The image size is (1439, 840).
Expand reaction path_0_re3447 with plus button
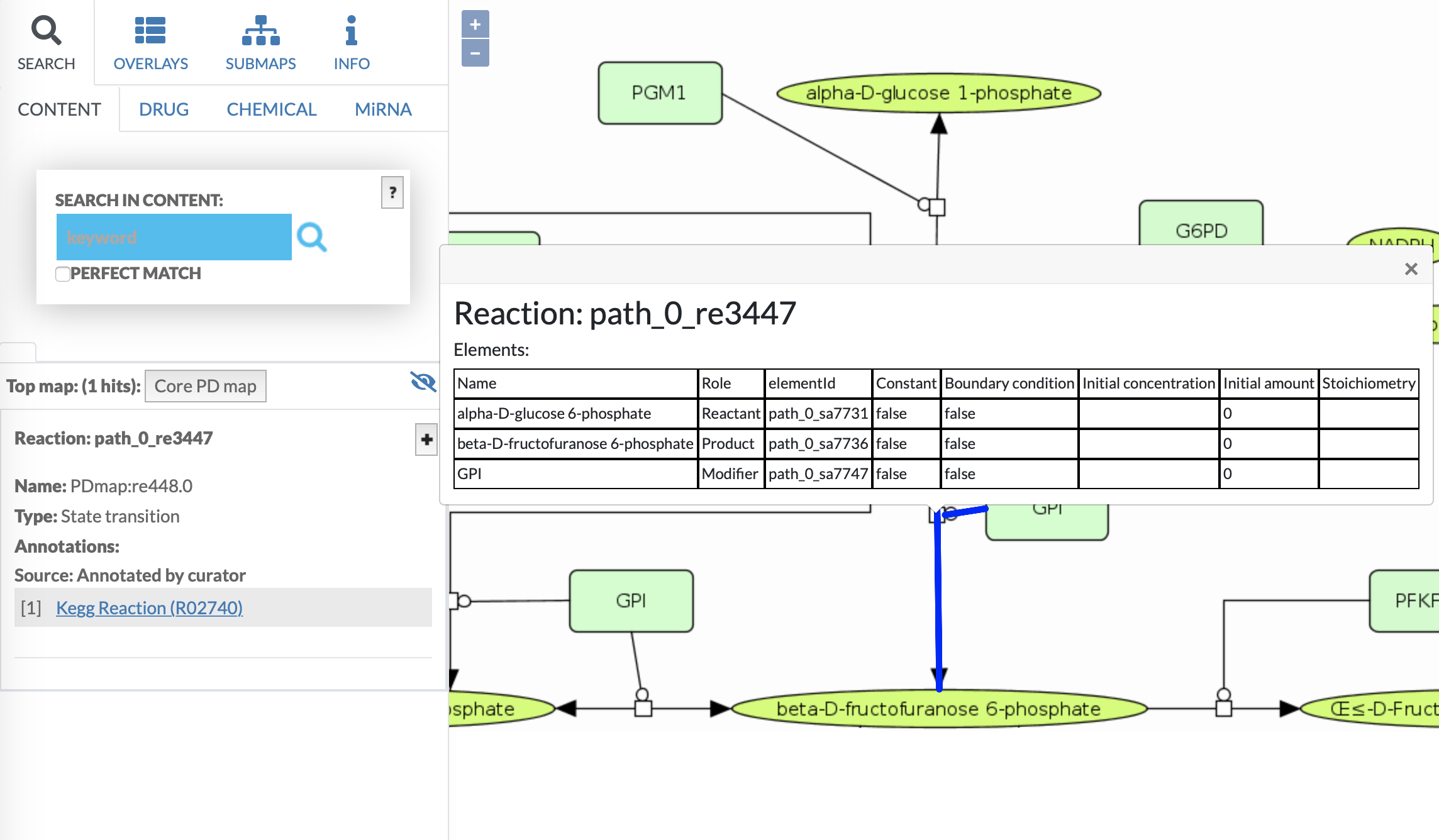tap(426, 439)
